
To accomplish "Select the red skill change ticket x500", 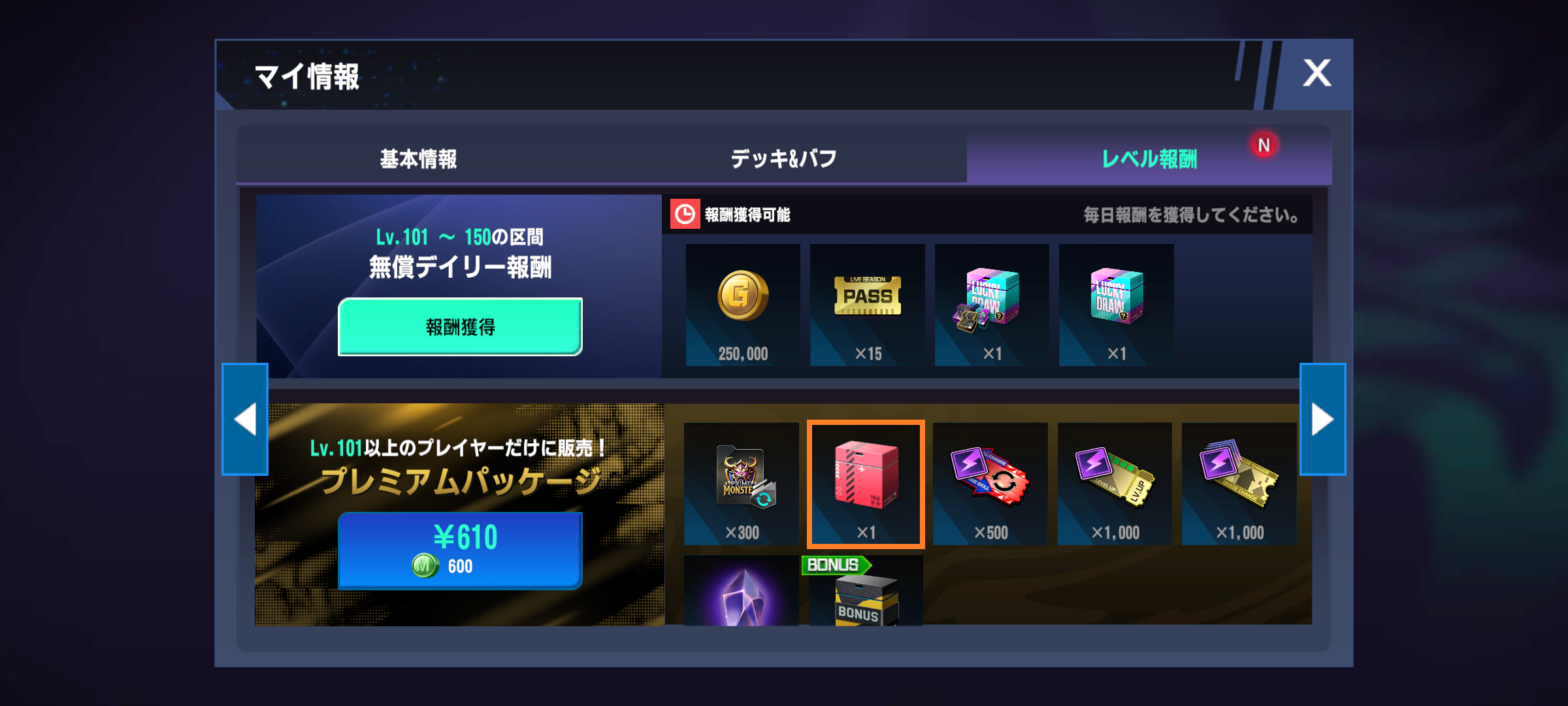I will pyautogui.click(x=990, y=484).
